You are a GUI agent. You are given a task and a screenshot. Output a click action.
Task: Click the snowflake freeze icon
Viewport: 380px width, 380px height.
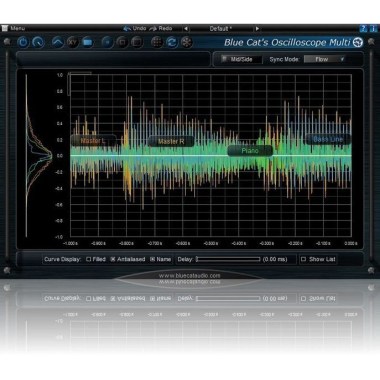pyautogui.click(x=187, y=42)
